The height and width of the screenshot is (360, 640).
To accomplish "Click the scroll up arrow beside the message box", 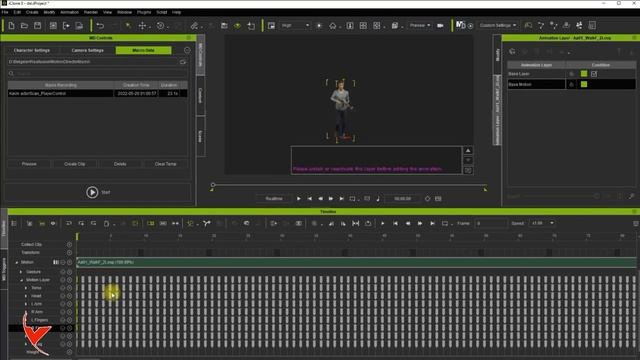I will pos(468,151).
